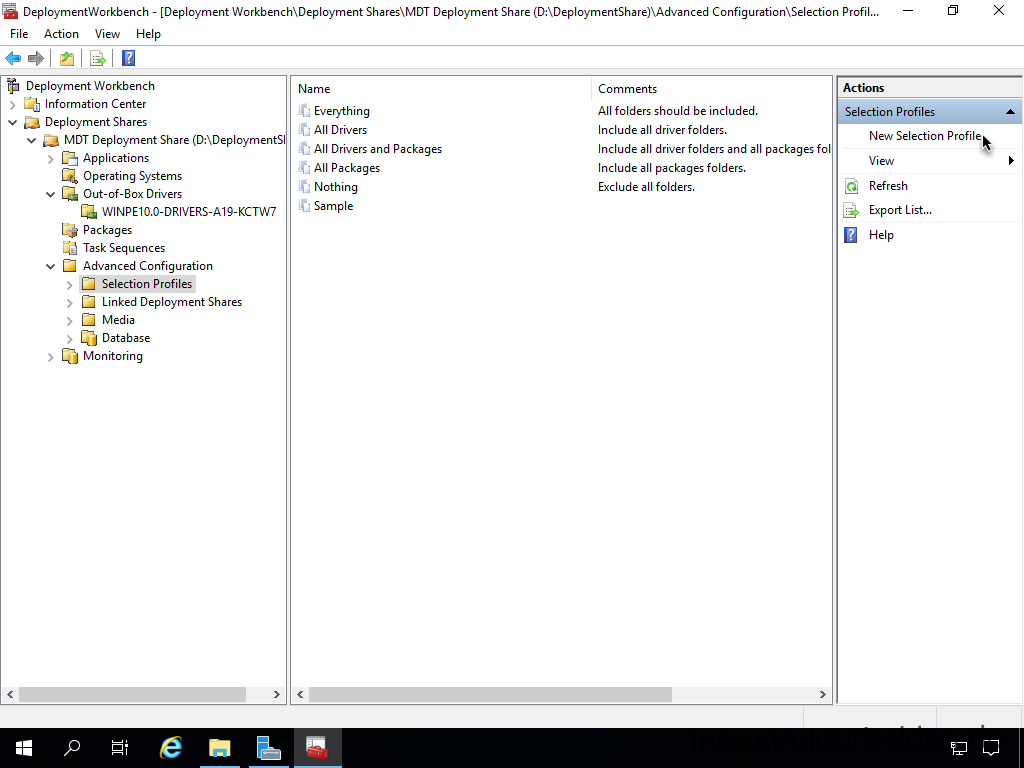
Task: Select the All Drivers and Packages profile
Action: (377, 149)
